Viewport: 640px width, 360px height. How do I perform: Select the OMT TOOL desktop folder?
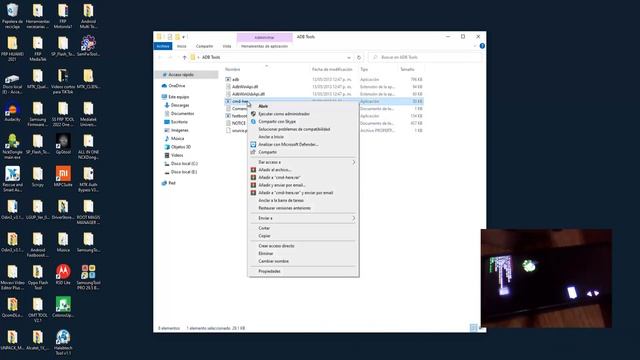[38, 309]
